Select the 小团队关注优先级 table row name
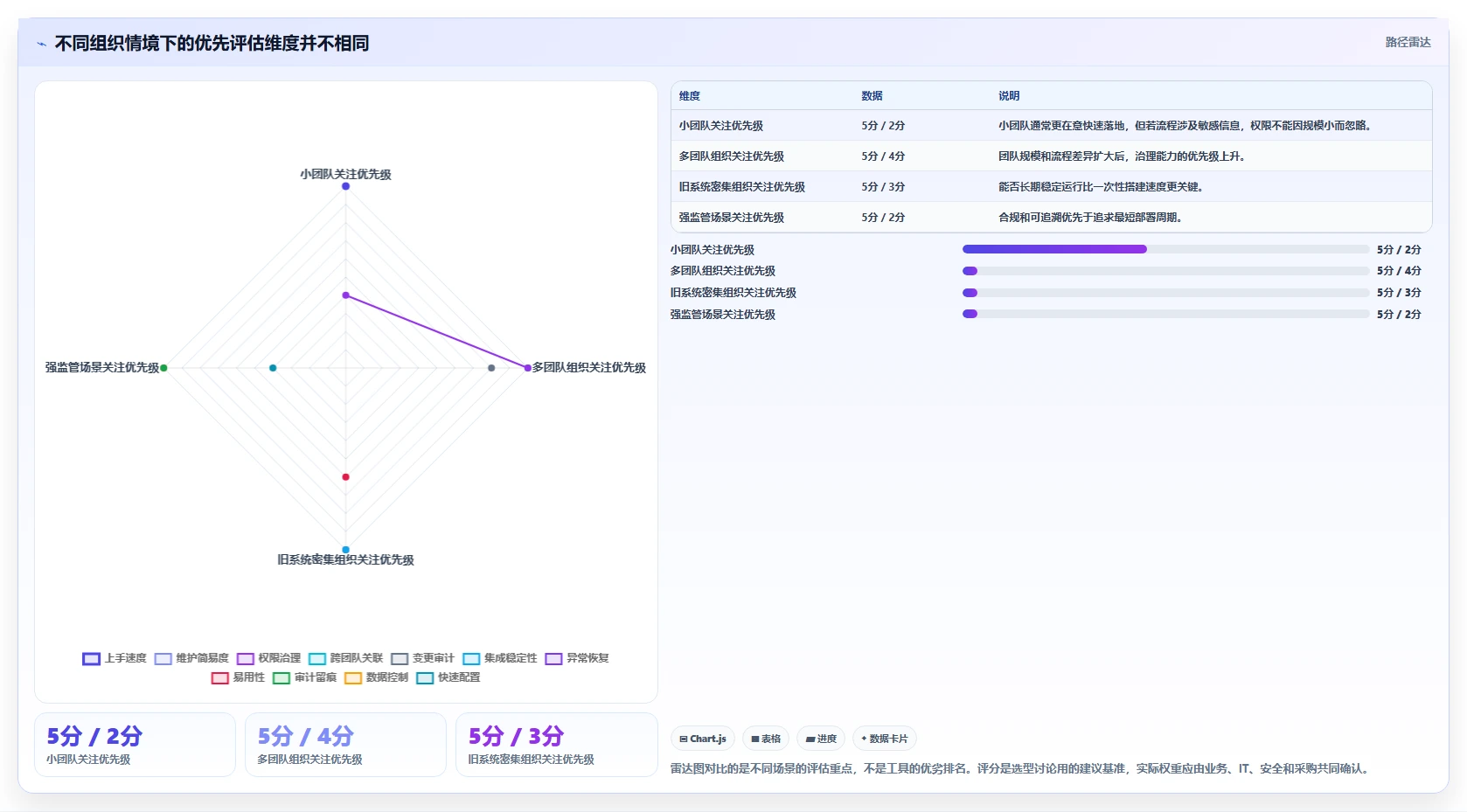This screenshot has width=1467, height=812. [721, 126]
